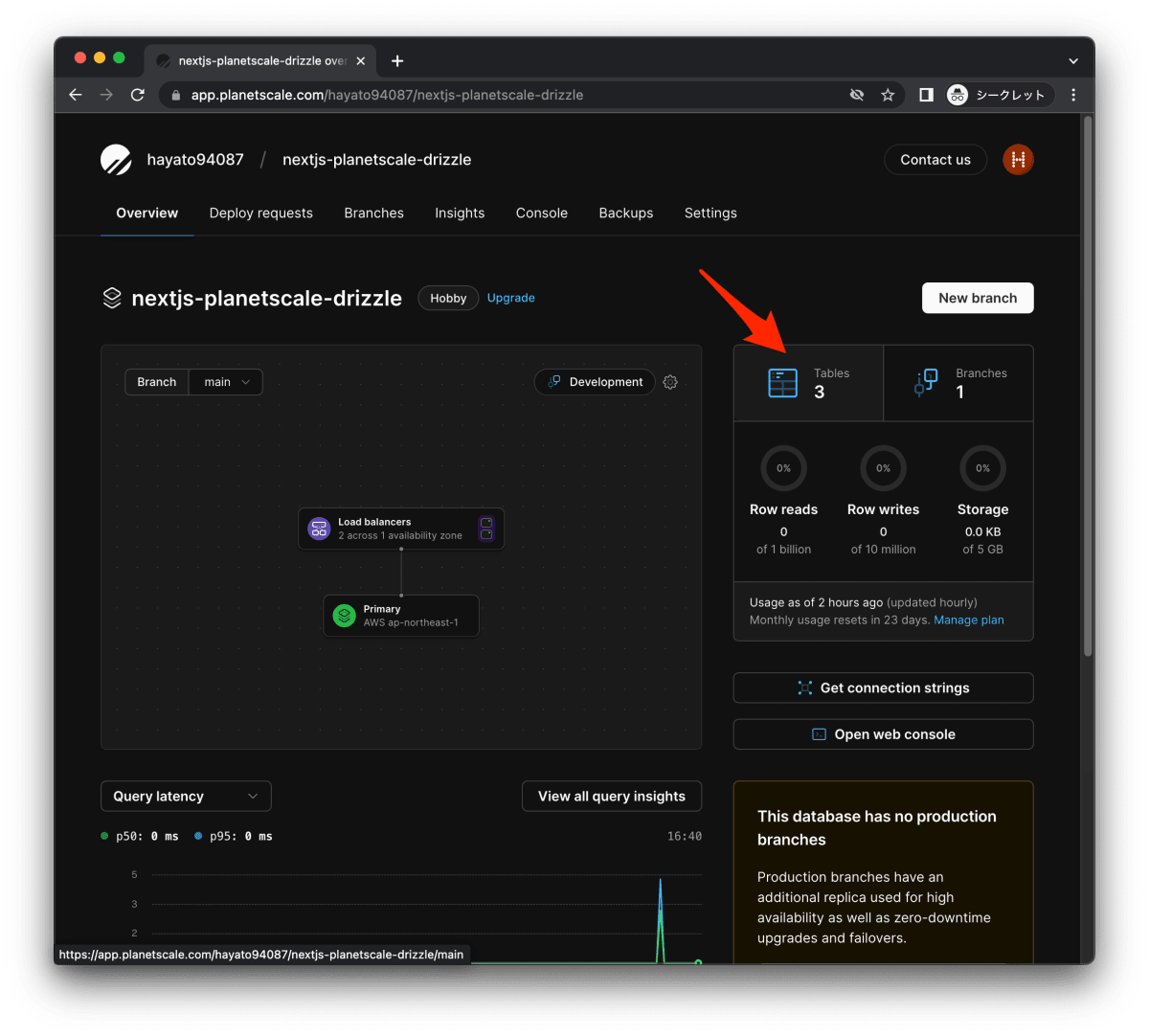Open the Query latency dropdown
The image size is (1149, 1036).
point(186,796)
